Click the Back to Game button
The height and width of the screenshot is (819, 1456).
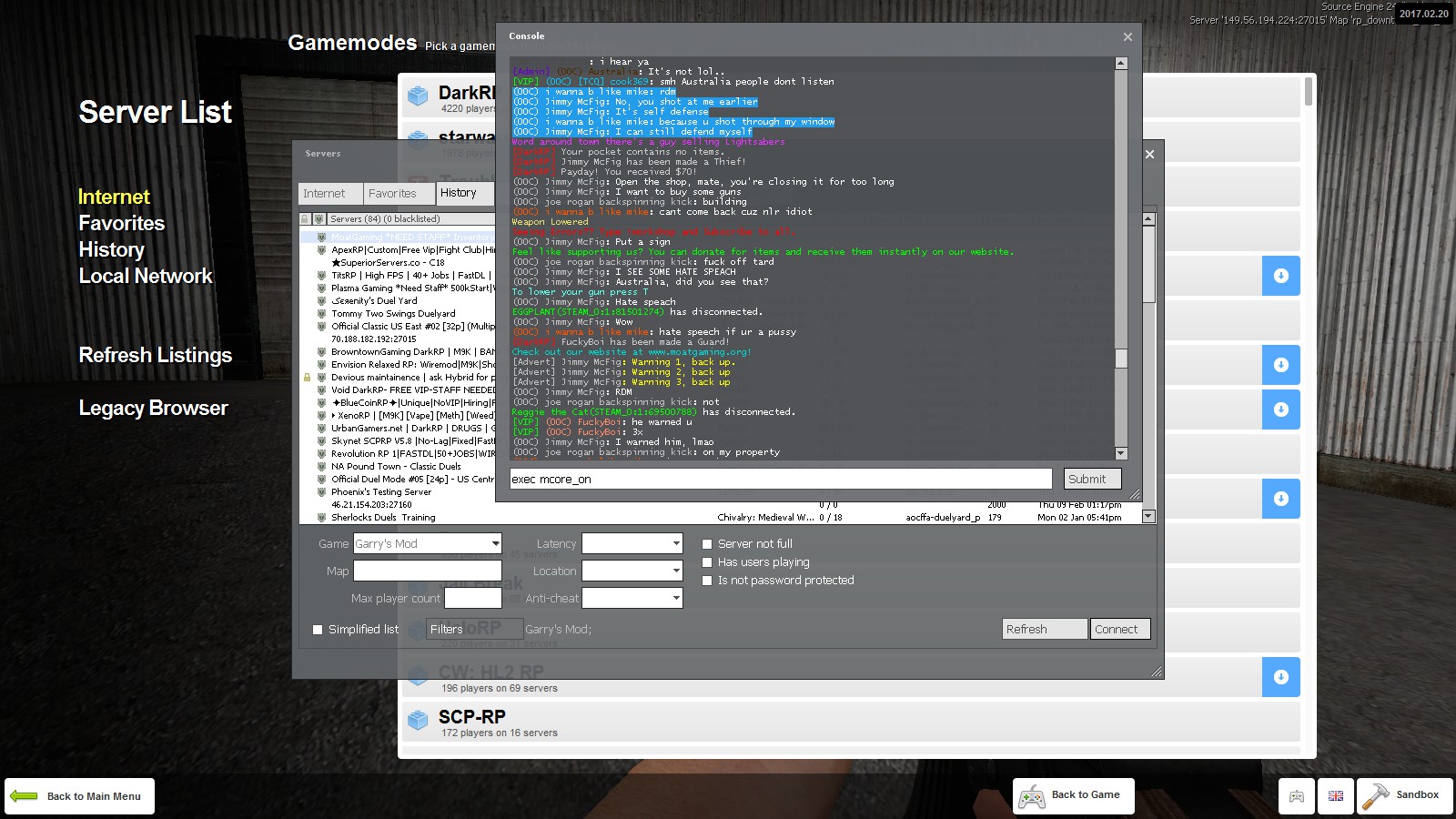1074,796
